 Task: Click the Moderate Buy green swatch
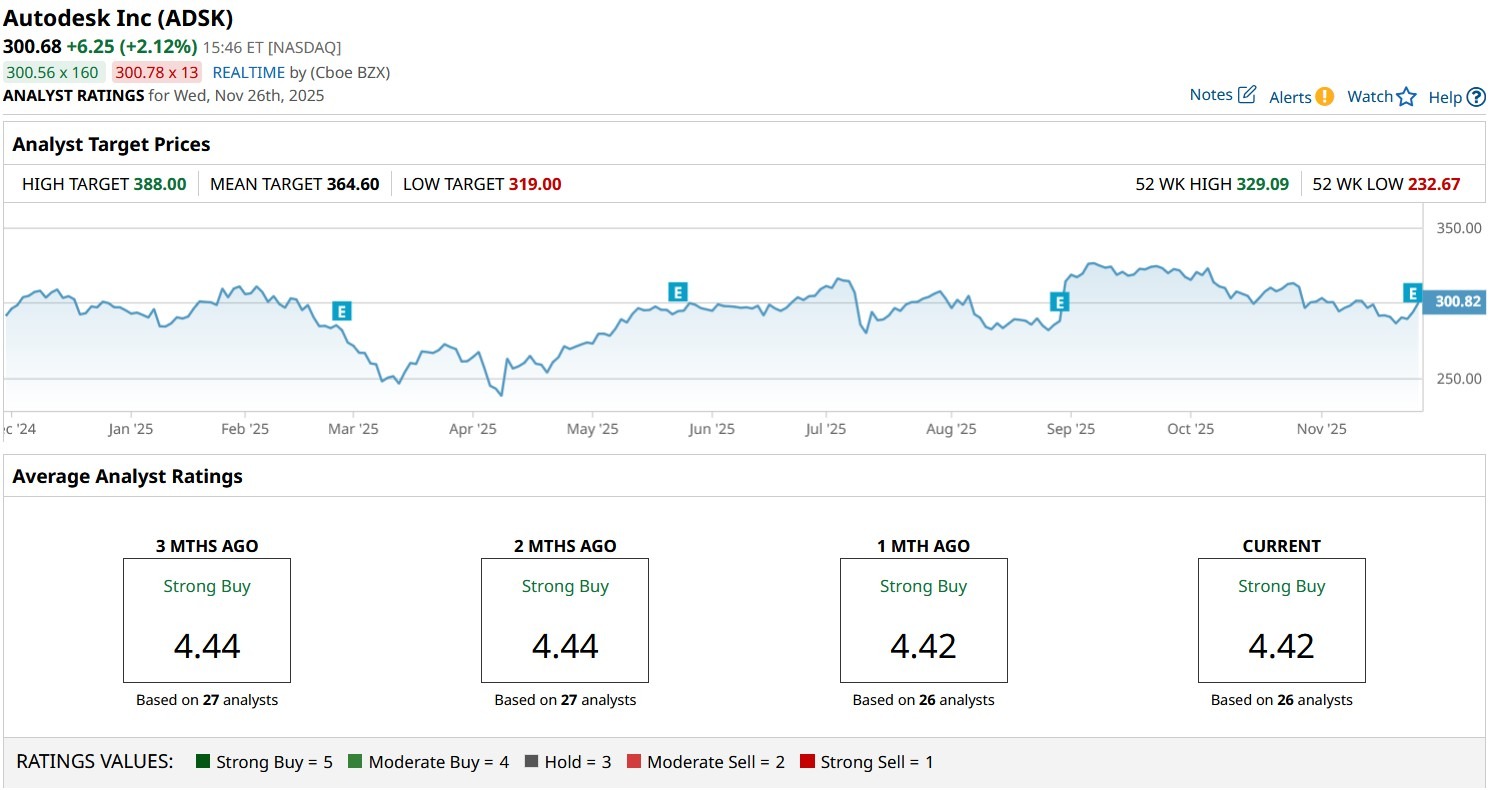(x=355, y=762)
